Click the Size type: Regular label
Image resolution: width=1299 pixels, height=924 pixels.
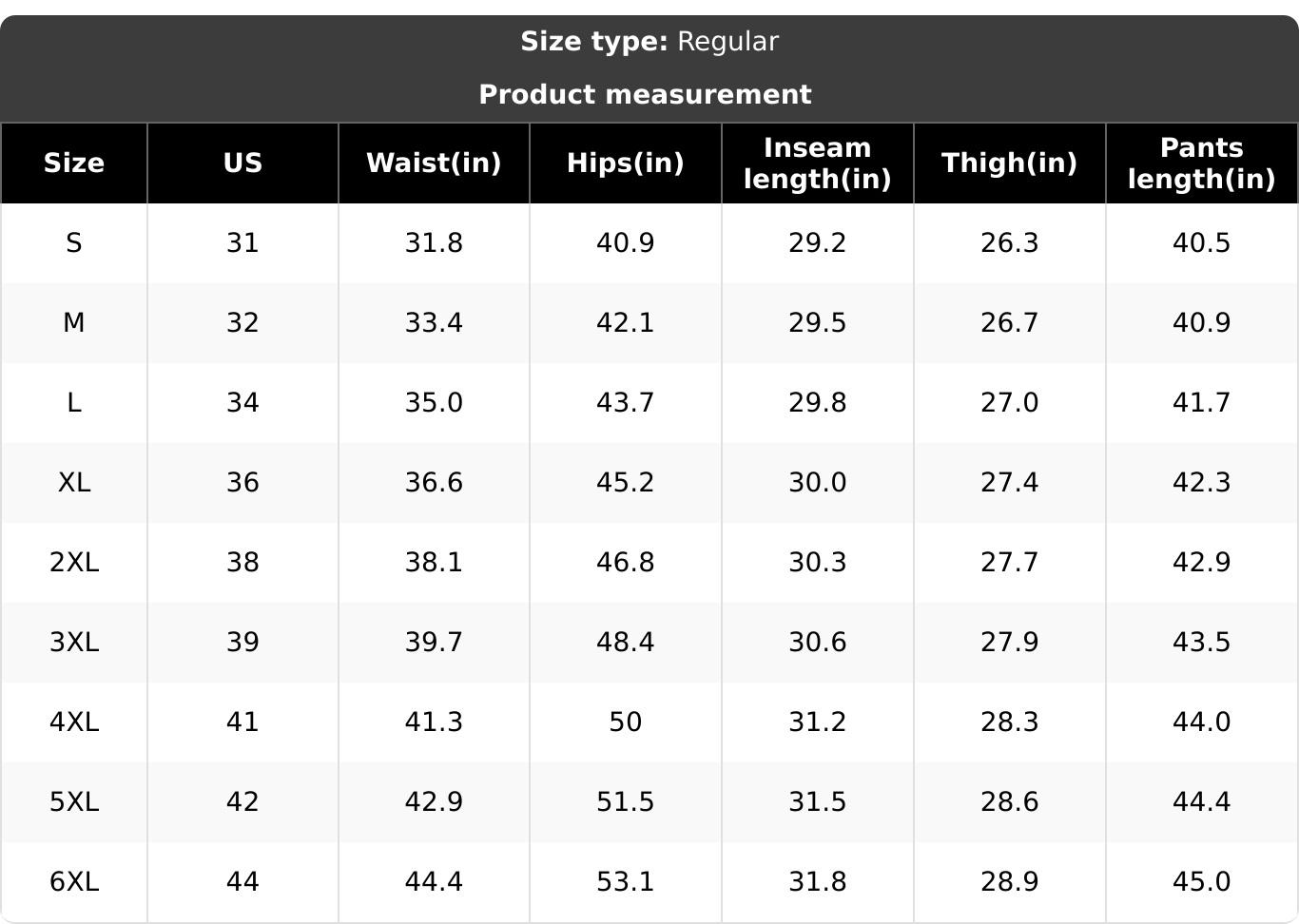(x=649, y=42)
